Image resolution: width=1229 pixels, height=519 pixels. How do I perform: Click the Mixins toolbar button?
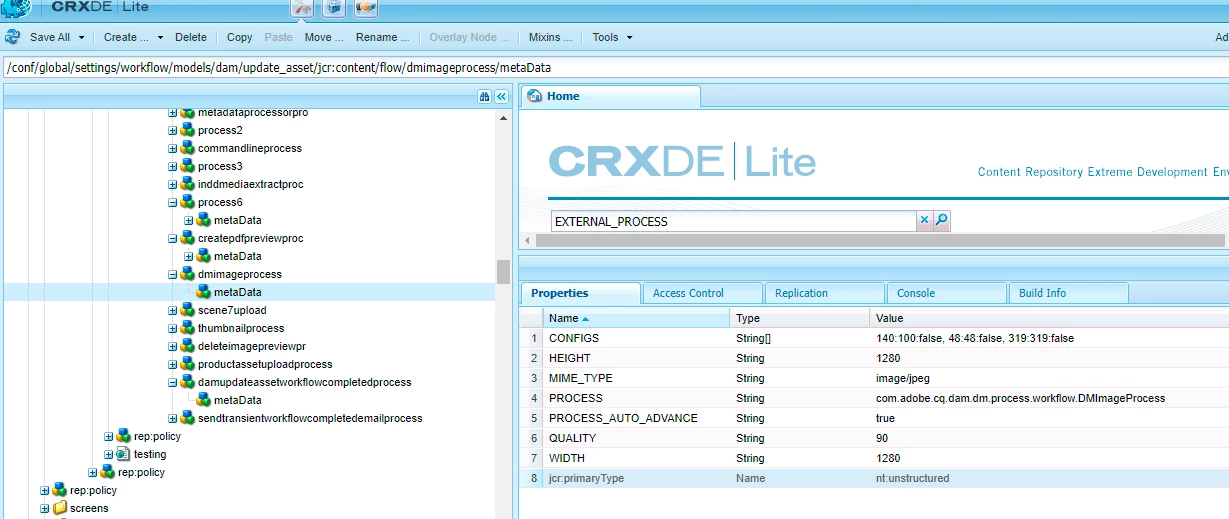pyautogui.click(x=551, y=37)
